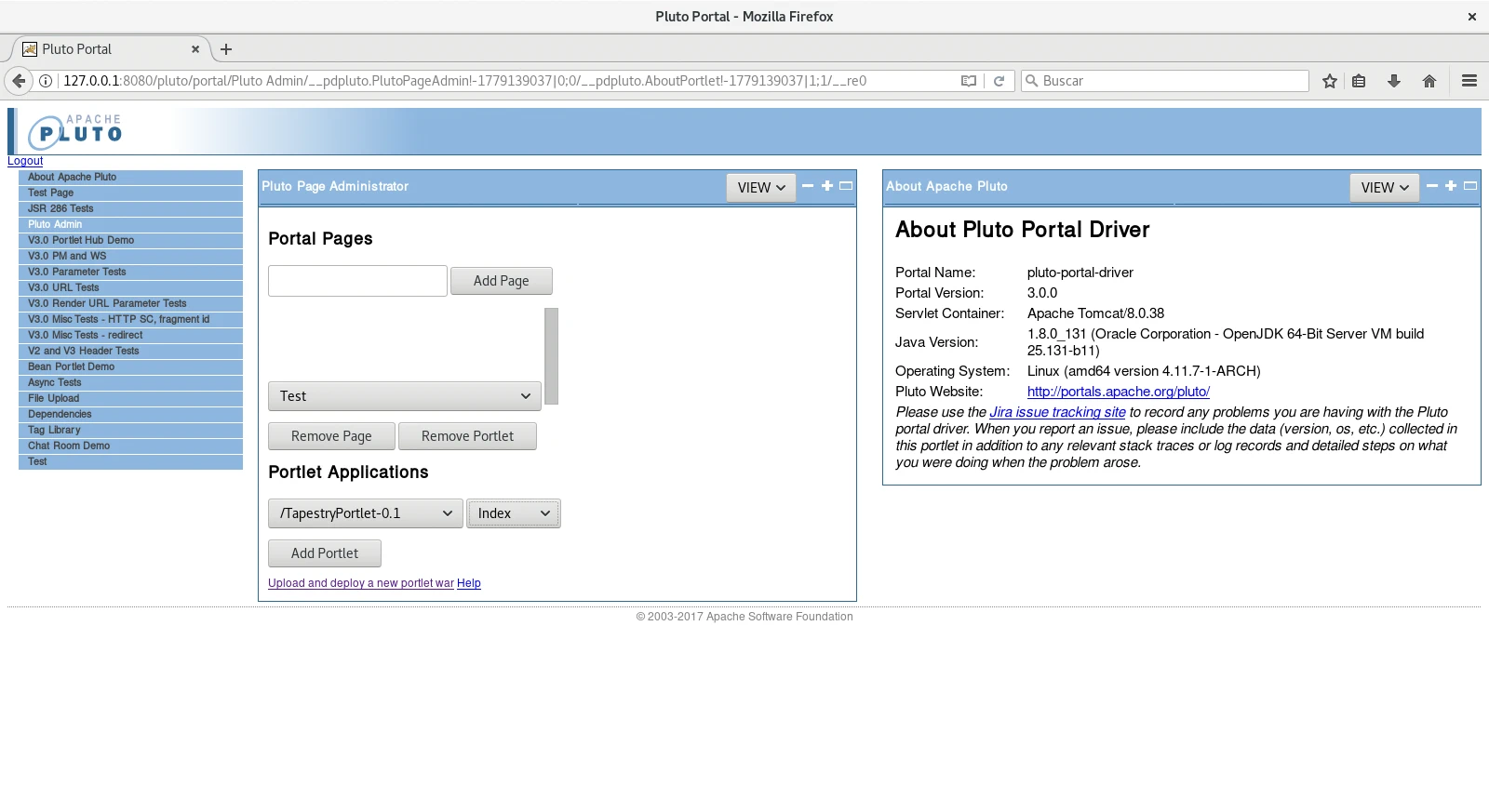The width and height of the screenshot is (1489, 812).
Task: Expand the Test page selection dropdown
Action: [x=404, y=396]
